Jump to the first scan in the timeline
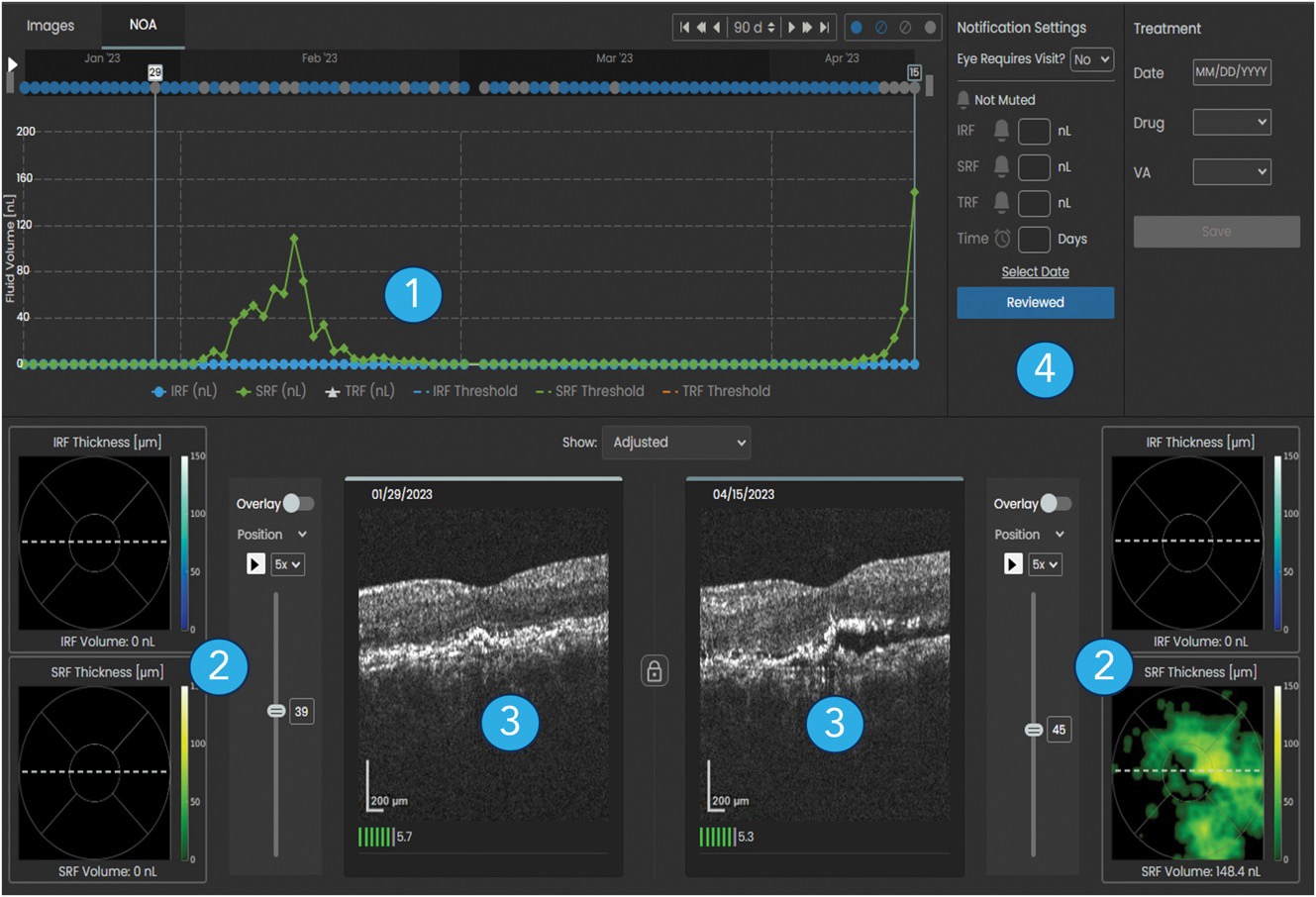This screenshot has height=897, width=1316. tap(684, 28)
